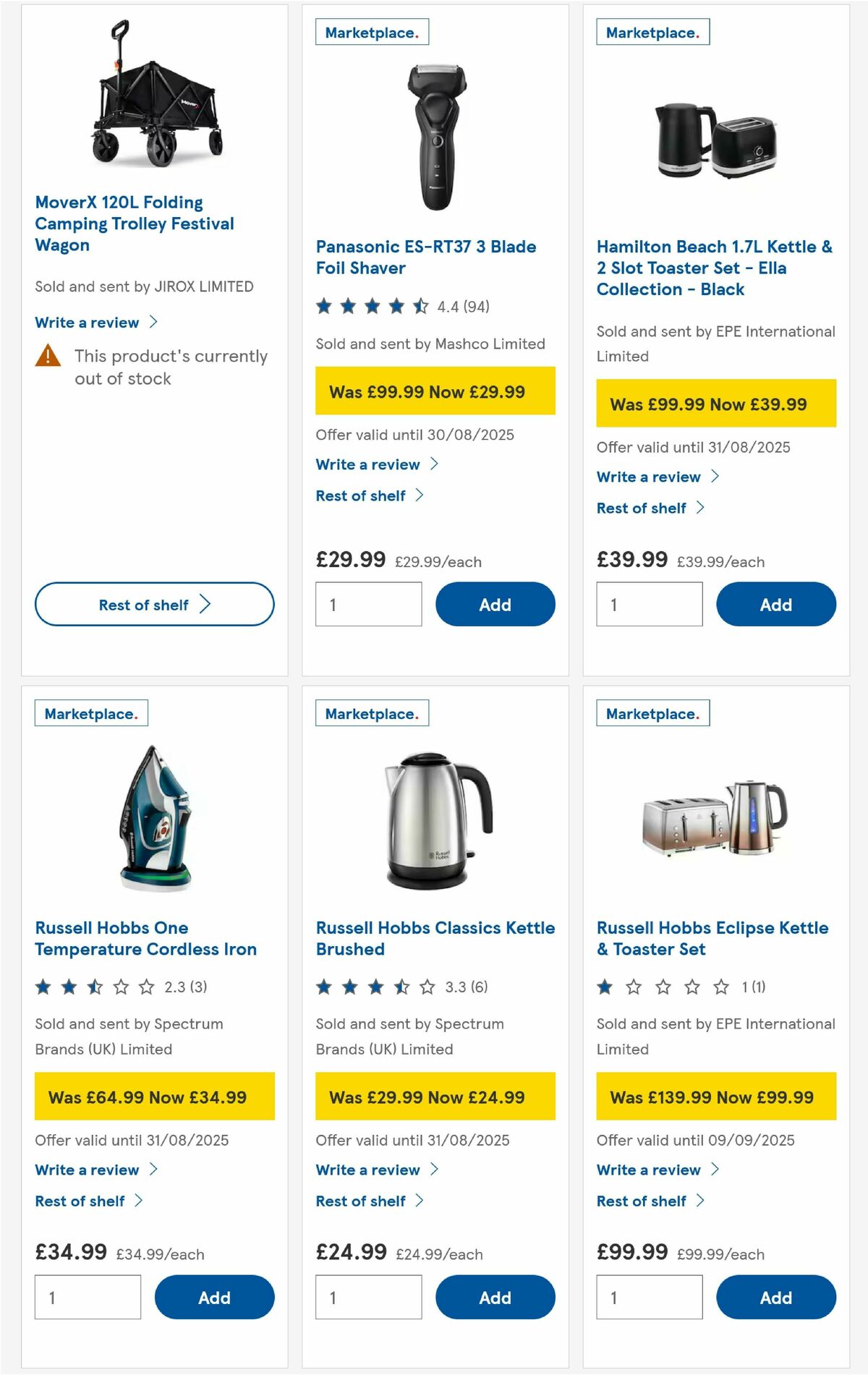The width and height of the screenshot is (868, 1375).
Task: Click the Marketplace badge on Hamilton Beach card
Action: (652, 31)
